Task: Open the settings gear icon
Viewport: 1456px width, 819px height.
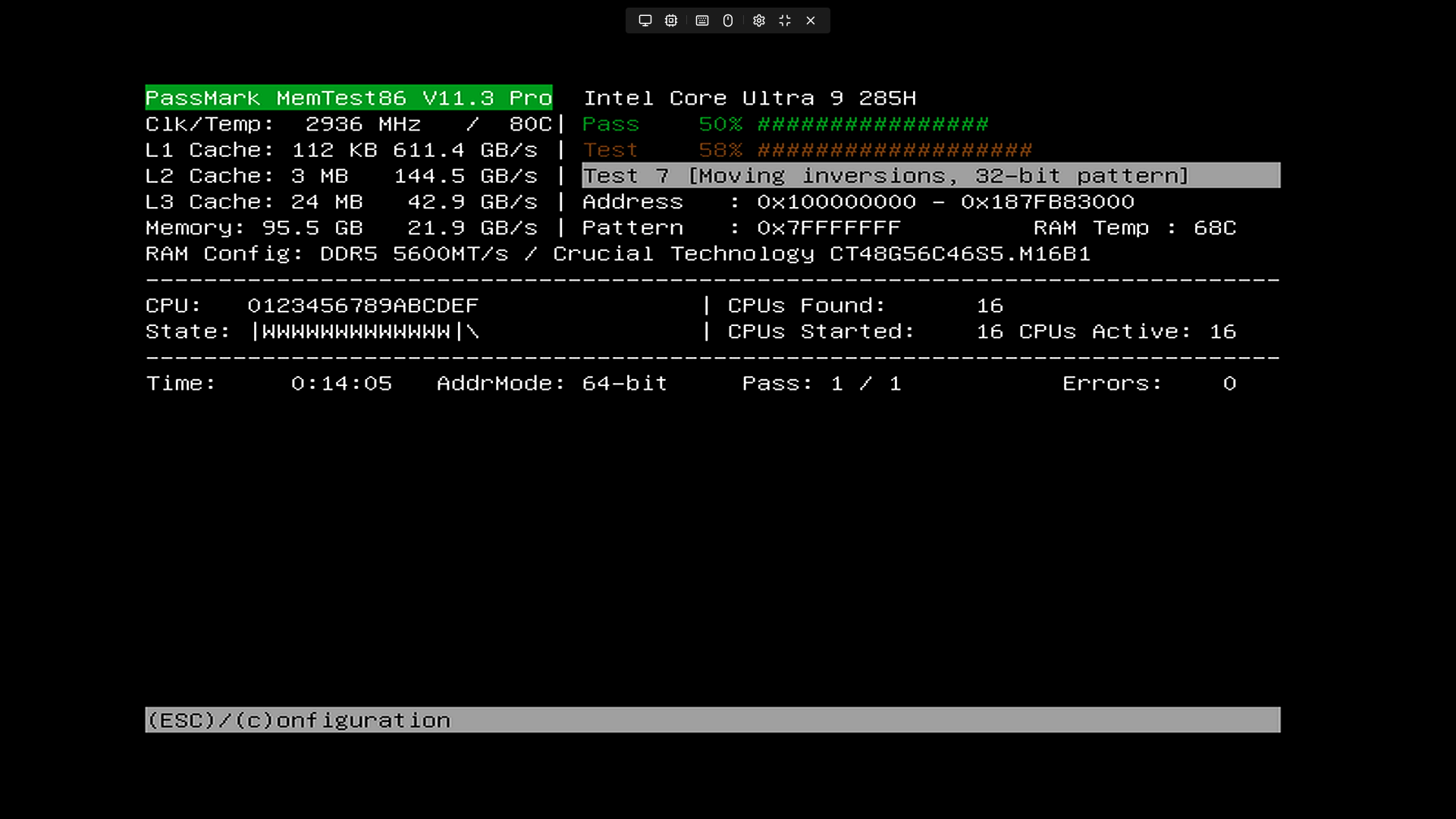Action: [x=759, y=20]
